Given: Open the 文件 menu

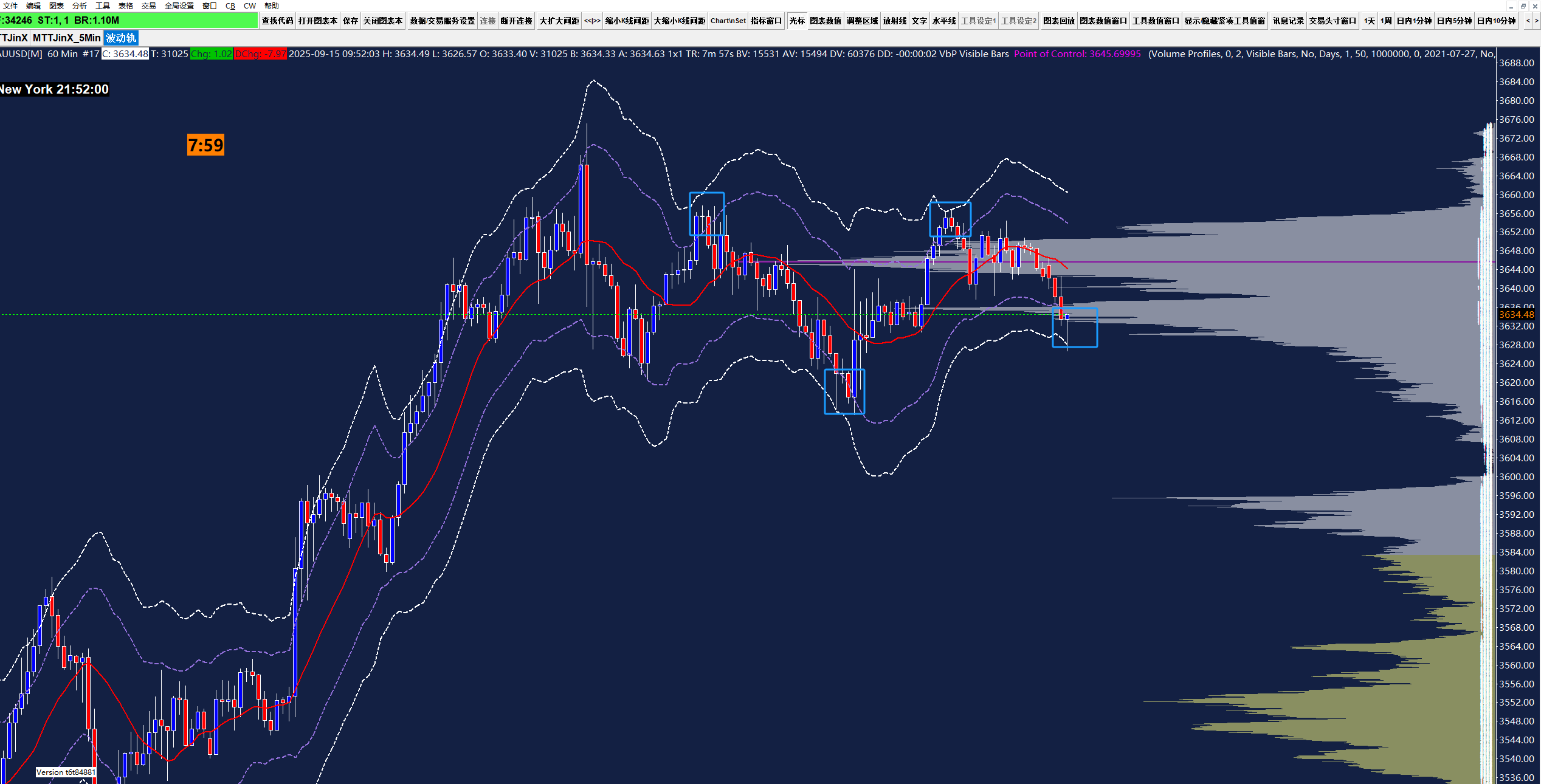Looking at the screenshot, I should click(10, 5).
